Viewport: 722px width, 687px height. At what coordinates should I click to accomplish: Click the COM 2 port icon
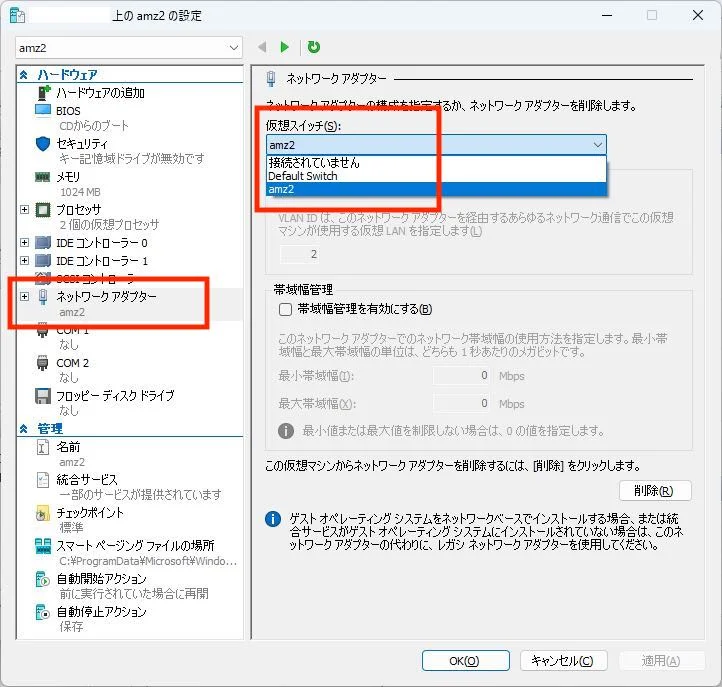(x=43, y=363)
